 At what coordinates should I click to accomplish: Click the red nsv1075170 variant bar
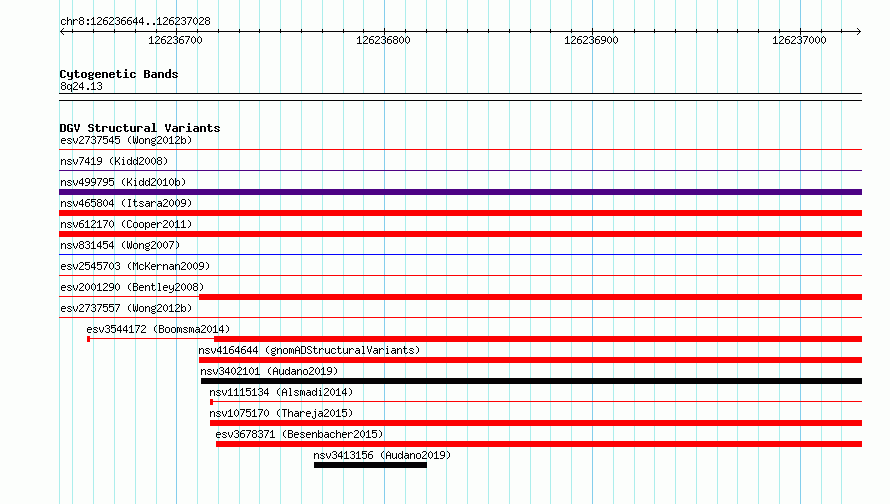(536, 423)
